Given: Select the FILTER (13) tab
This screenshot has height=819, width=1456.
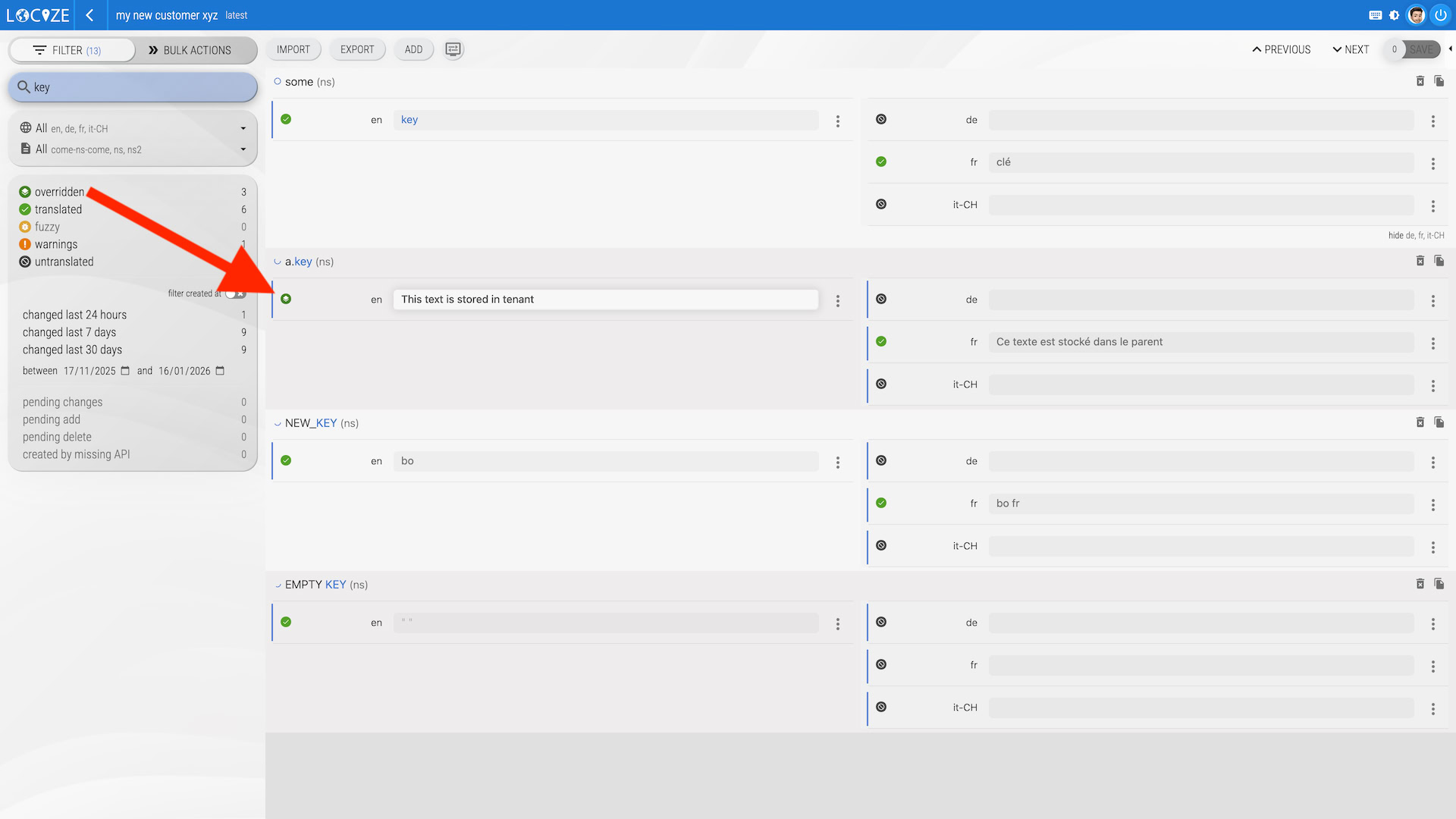Looking at the screenshot, I should (x=67, y=50).
